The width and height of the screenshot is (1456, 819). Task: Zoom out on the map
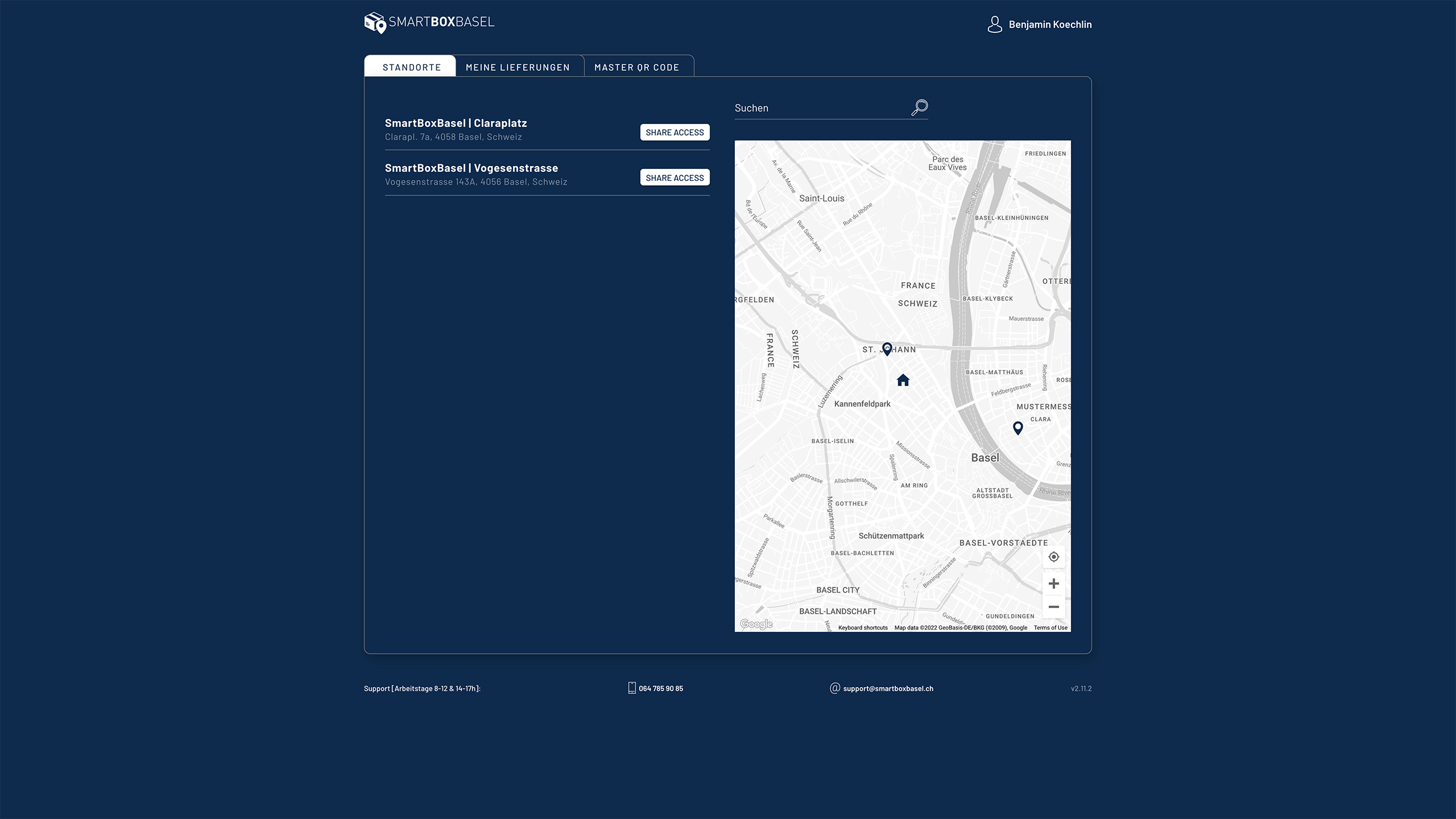click(x=1053, y=607)
